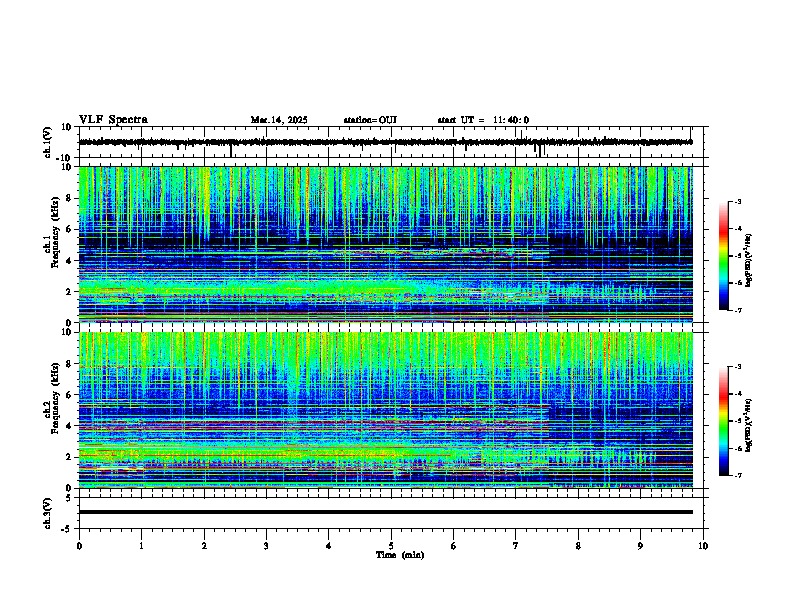Click the "station=OUJ" header text
The height and width of the screenshot is (612, 792).
click(x=370, y=120)
